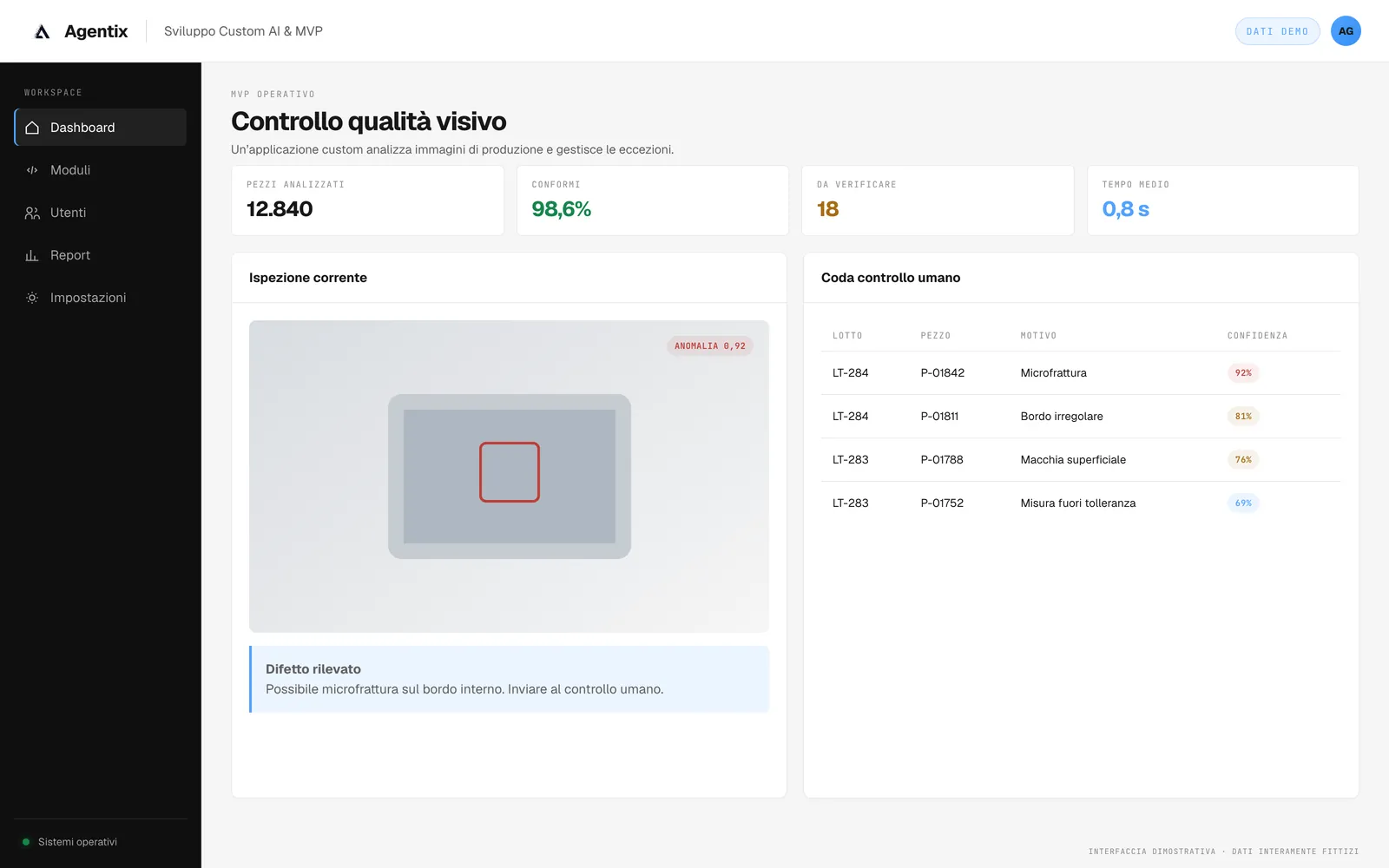Go to Moduli in the sidebar
Image resolution: width=1389 pixels, height=868 pixels.
click(101, 170)
